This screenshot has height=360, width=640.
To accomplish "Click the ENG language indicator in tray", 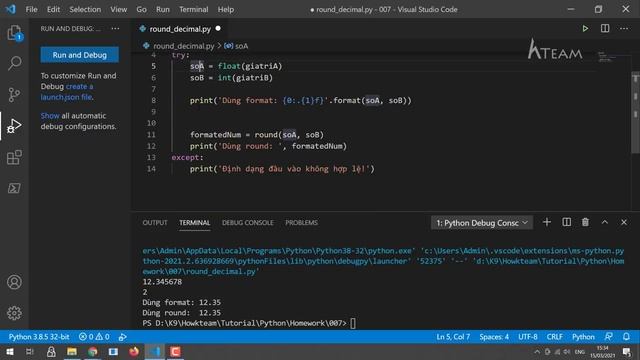I will coord(579,352).
